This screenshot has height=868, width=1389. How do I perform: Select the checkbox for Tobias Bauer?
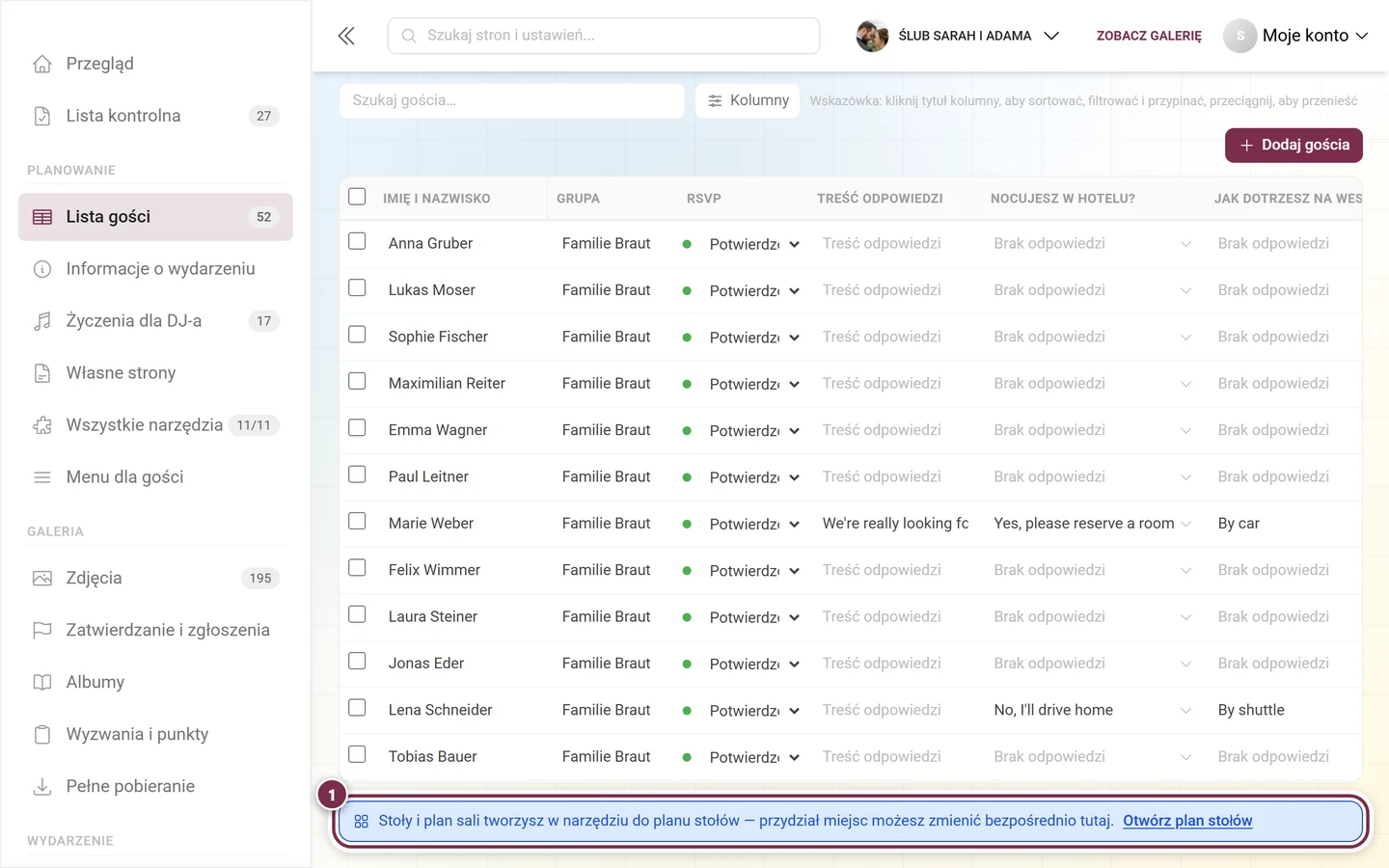point(357,754)
